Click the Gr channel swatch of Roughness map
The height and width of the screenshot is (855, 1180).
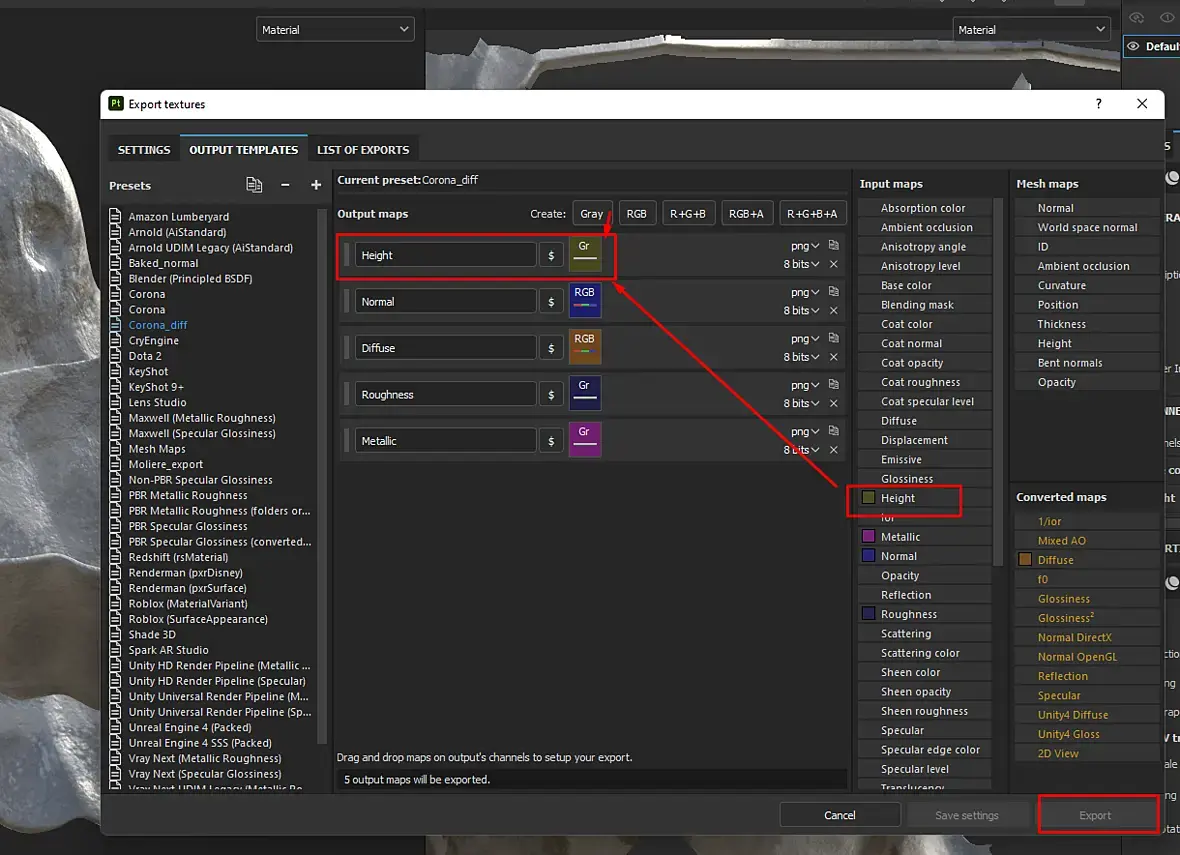pos(584,394)
